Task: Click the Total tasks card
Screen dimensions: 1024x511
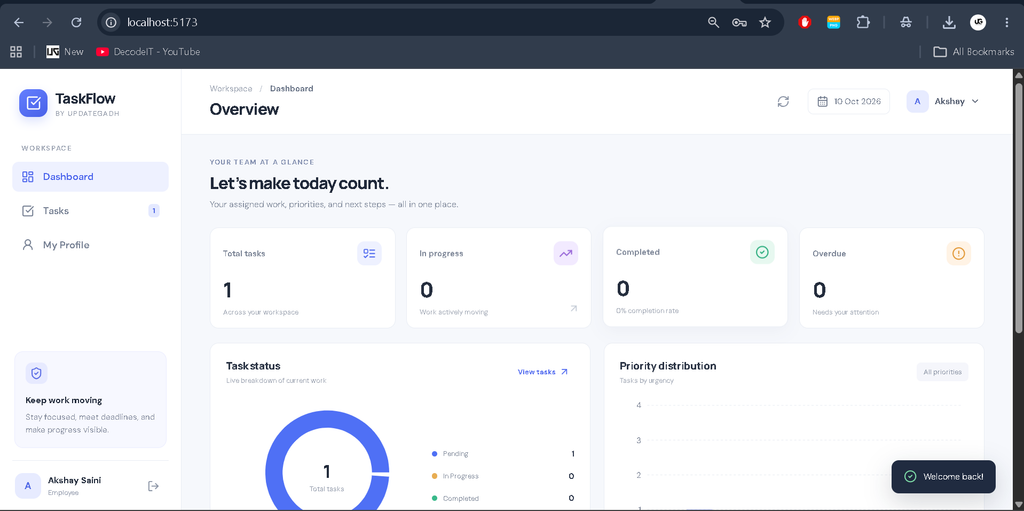Action: pyautogui.click(x=302, y=278)
